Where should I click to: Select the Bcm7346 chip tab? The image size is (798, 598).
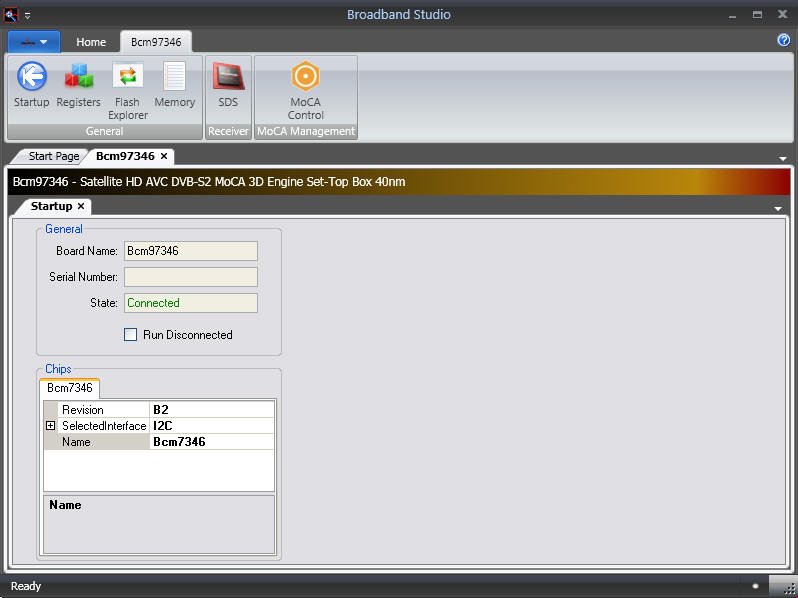(x=70, y=388)
